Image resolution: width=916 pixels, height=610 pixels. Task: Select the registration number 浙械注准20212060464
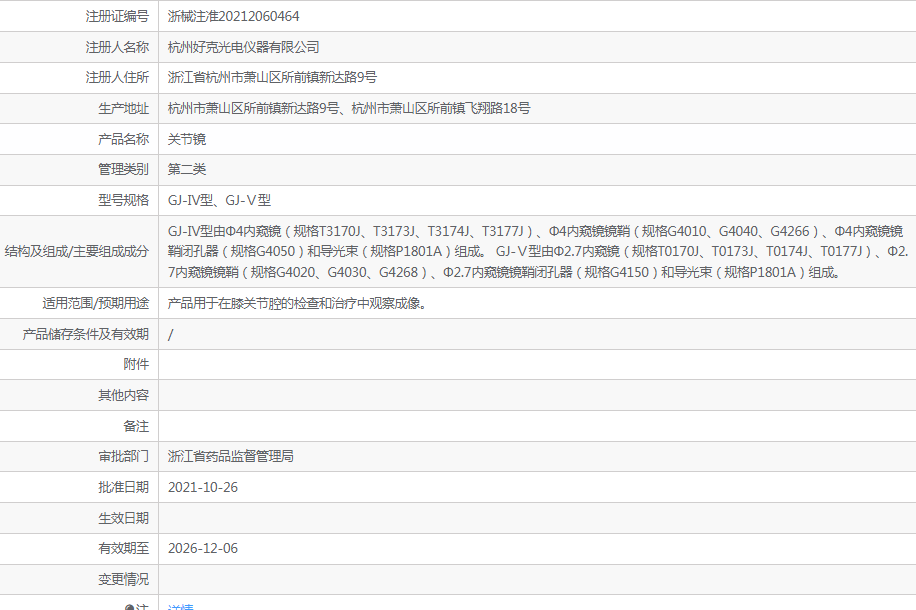pyautogui.click(x=233, y=16)
